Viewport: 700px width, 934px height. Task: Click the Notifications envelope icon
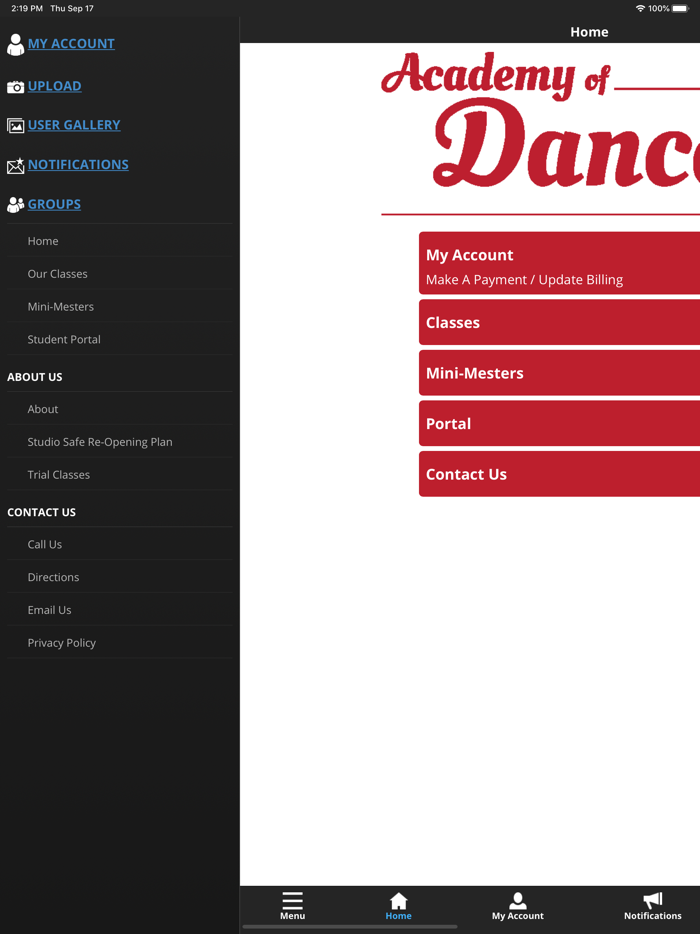tap(15, 166)
